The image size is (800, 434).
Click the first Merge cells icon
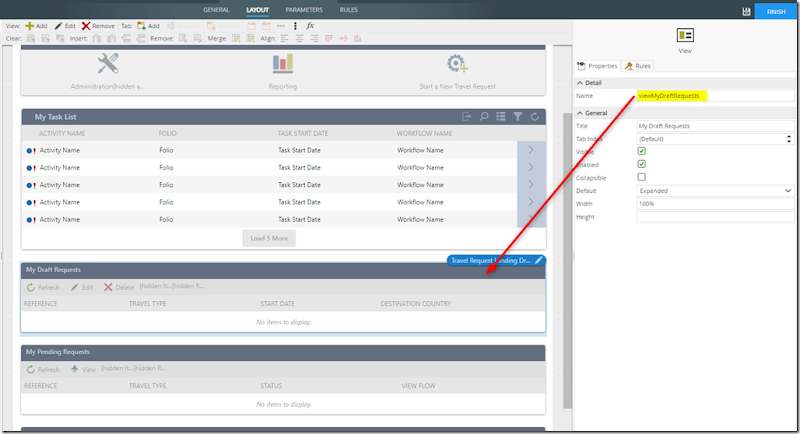tap(236, 38)
